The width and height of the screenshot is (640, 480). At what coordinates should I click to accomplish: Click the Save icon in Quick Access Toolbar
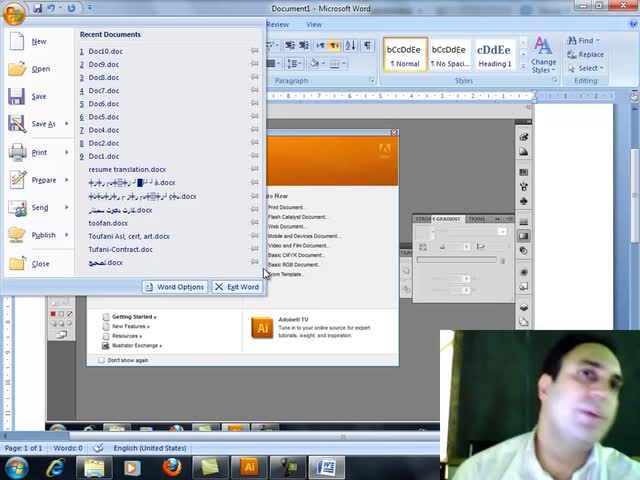pos(38,8)
